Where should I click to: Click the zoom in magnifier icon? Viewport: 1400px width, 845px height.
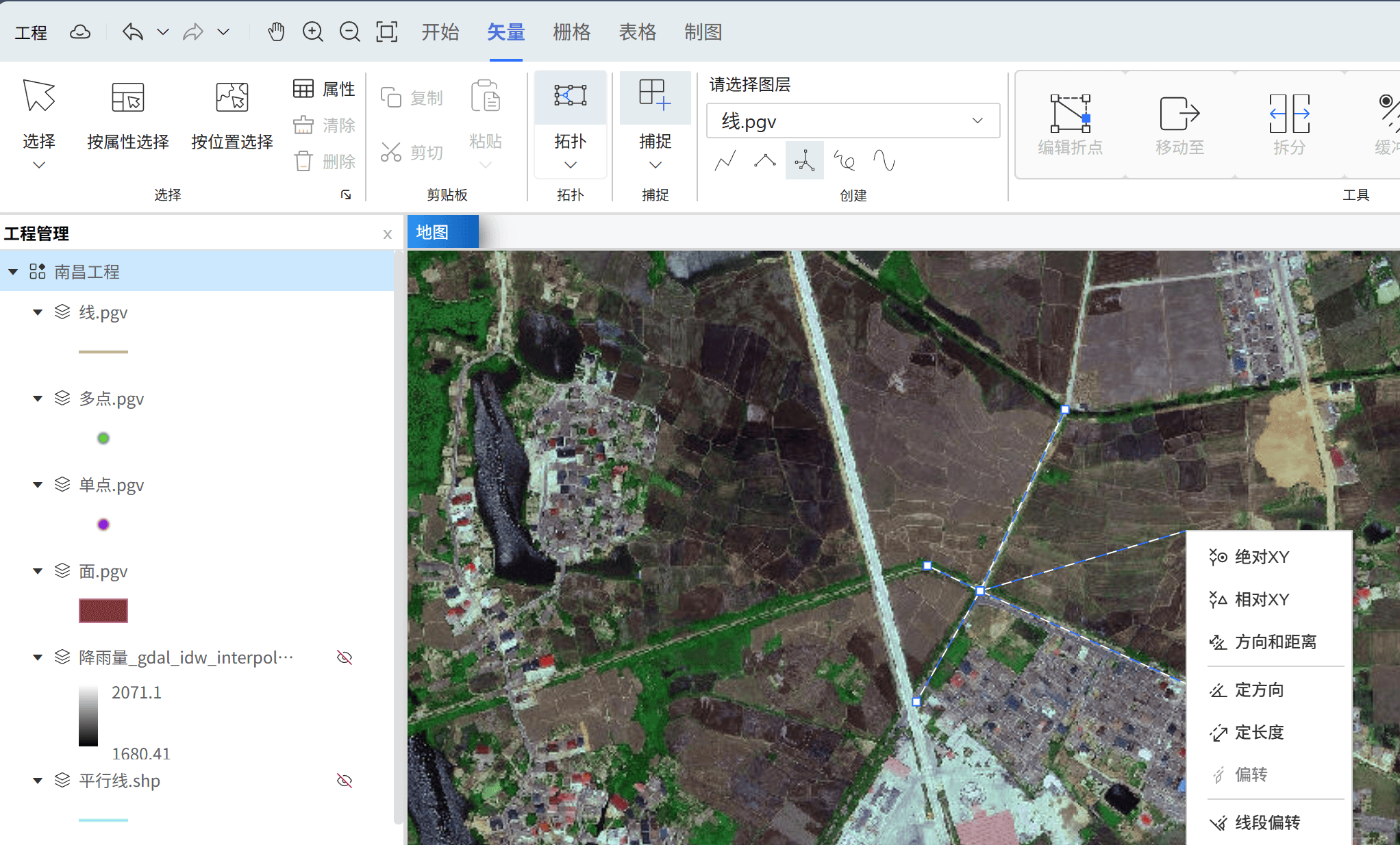click(313, 31)
